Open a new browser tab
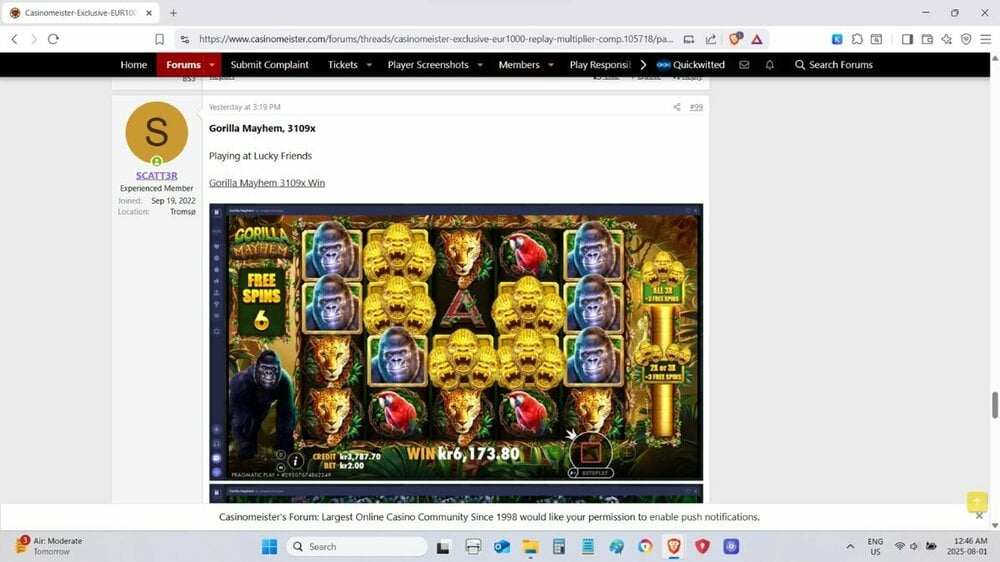This screenshot has width=1000, height=562. (173, 13)
